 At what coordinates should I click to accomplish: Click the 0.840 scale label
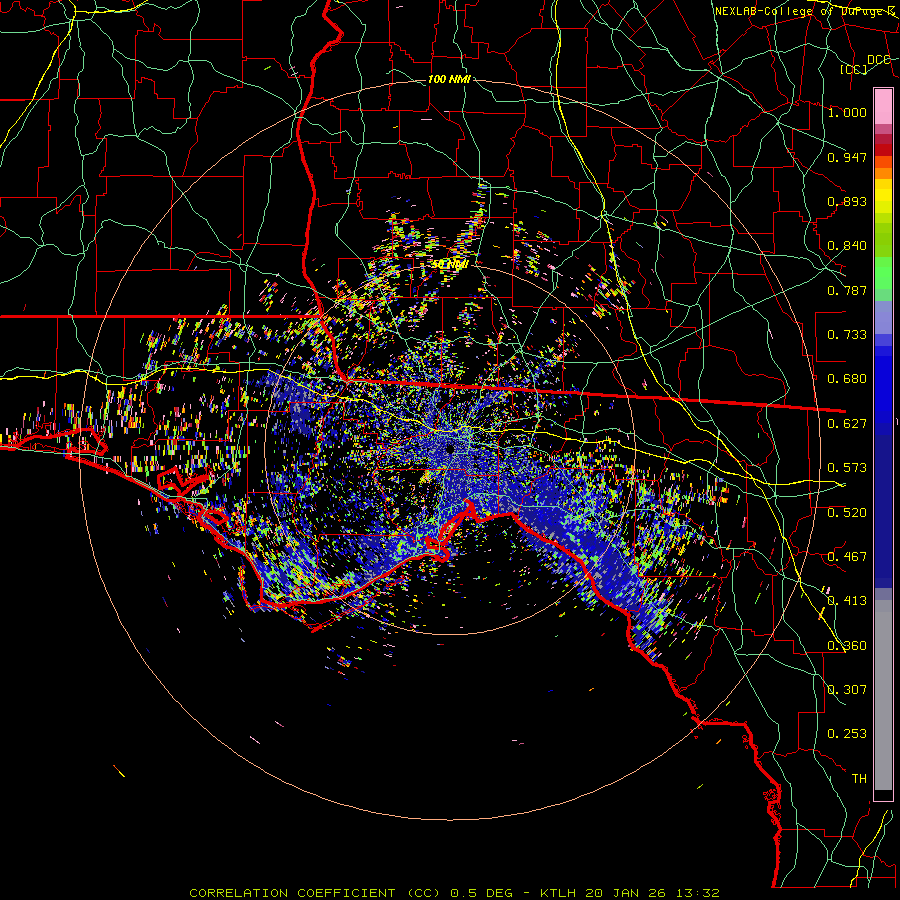(x=847, y=246)
